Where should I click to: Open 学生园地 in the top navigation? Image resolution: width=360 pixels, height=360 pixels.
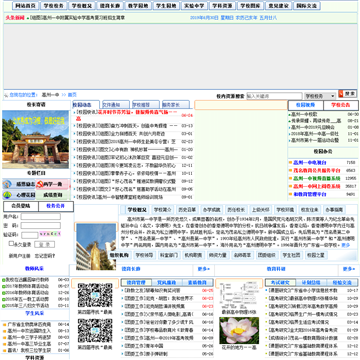tap(166, 6)
